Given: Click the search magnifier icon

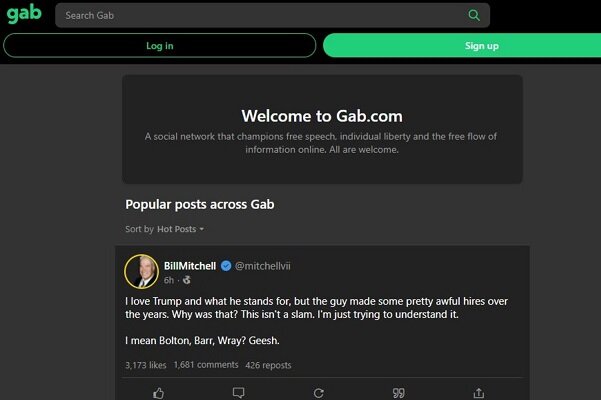Looking at the screenshot, I should (x=474, y=15).
